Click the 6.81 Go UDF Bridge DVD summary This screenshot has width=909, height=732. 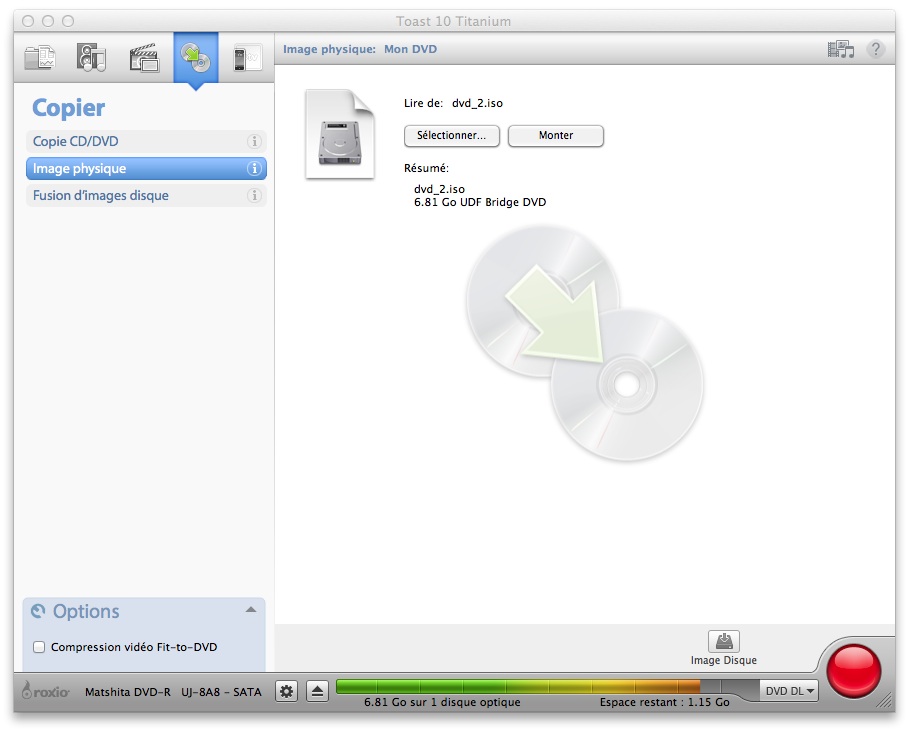(x=480, y=202)
